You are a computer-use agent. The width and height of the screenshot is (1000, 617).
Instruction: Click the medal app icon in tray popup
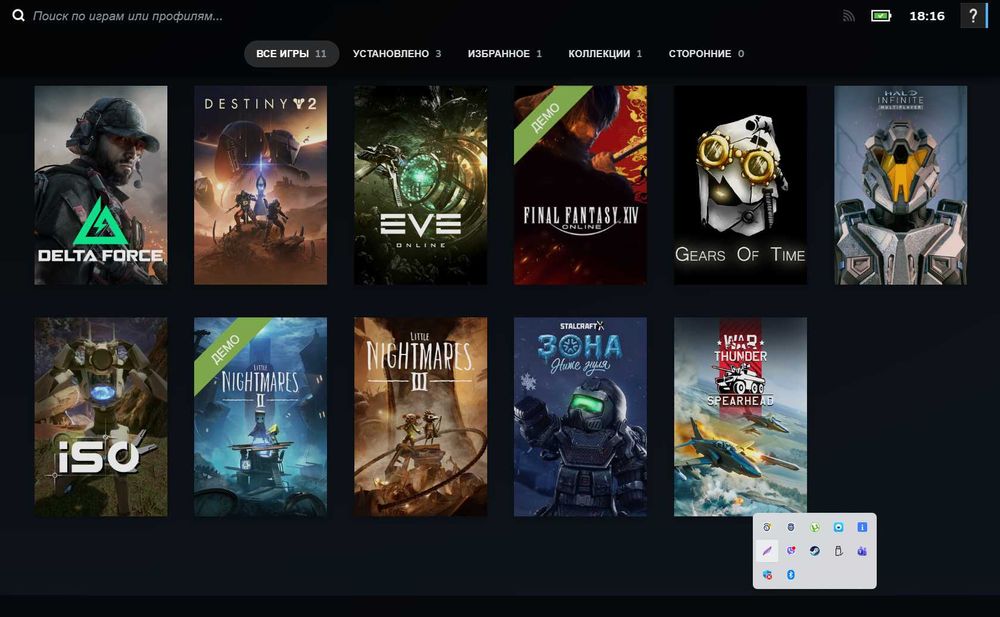tap(767, 527)
